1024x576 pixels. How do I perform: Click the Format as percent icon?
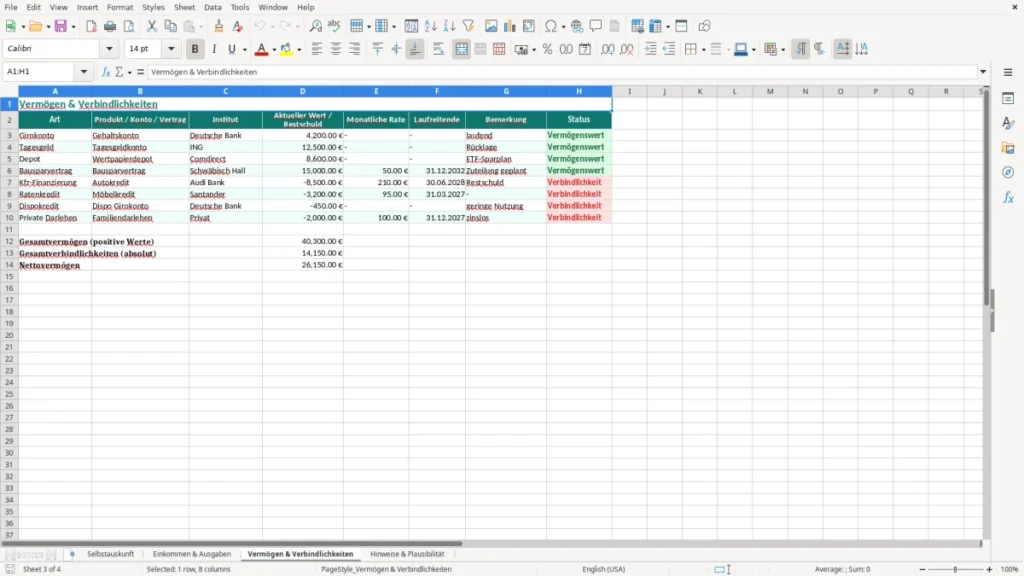tap(547, 49)
